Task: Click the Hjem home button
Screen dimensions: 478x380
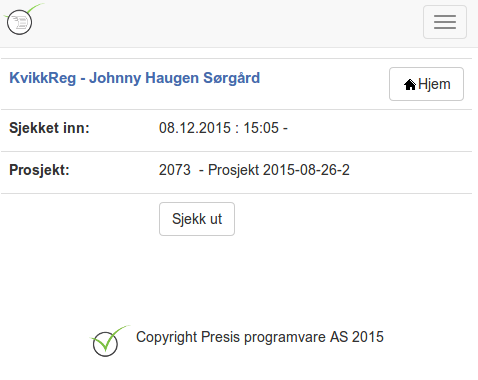Action: click(x=426, y=84)
